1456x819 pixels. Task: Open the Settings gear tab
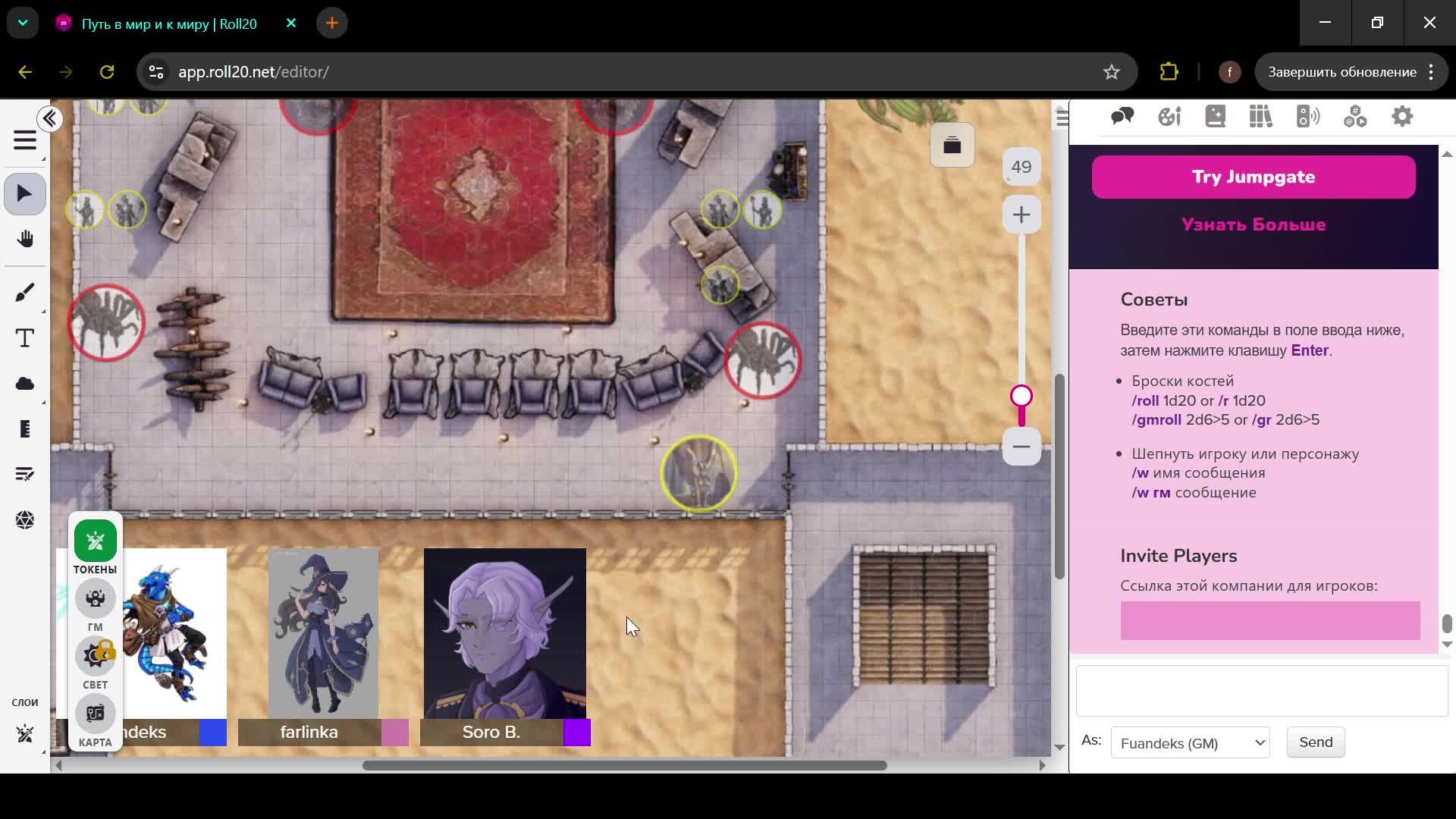pos(1402,117)
